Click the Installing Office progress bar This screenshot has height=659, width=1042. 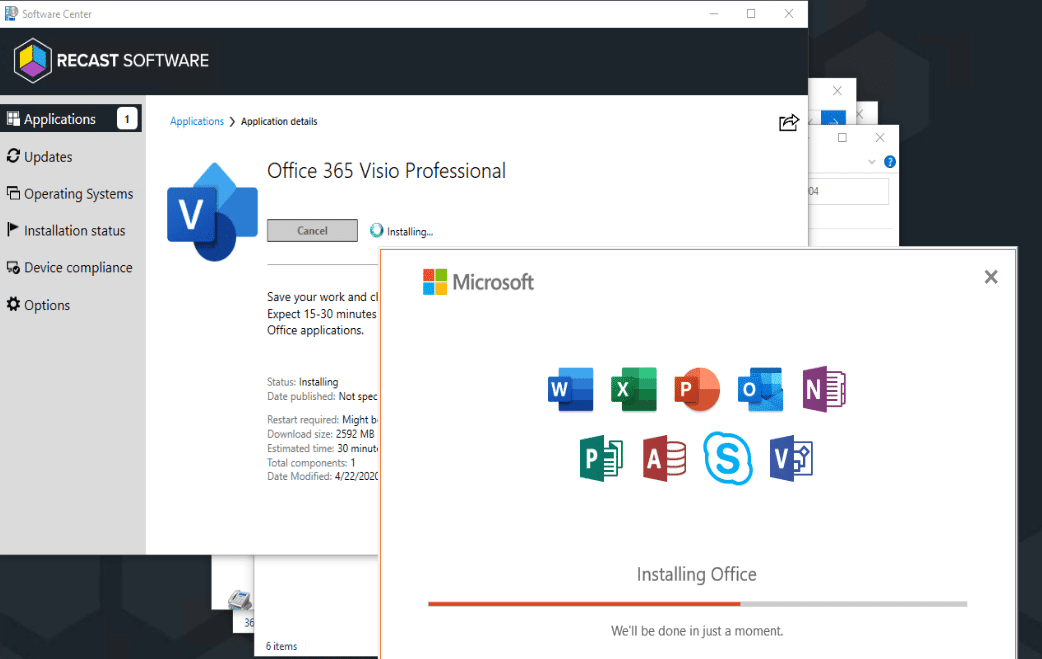coord(697,604)
